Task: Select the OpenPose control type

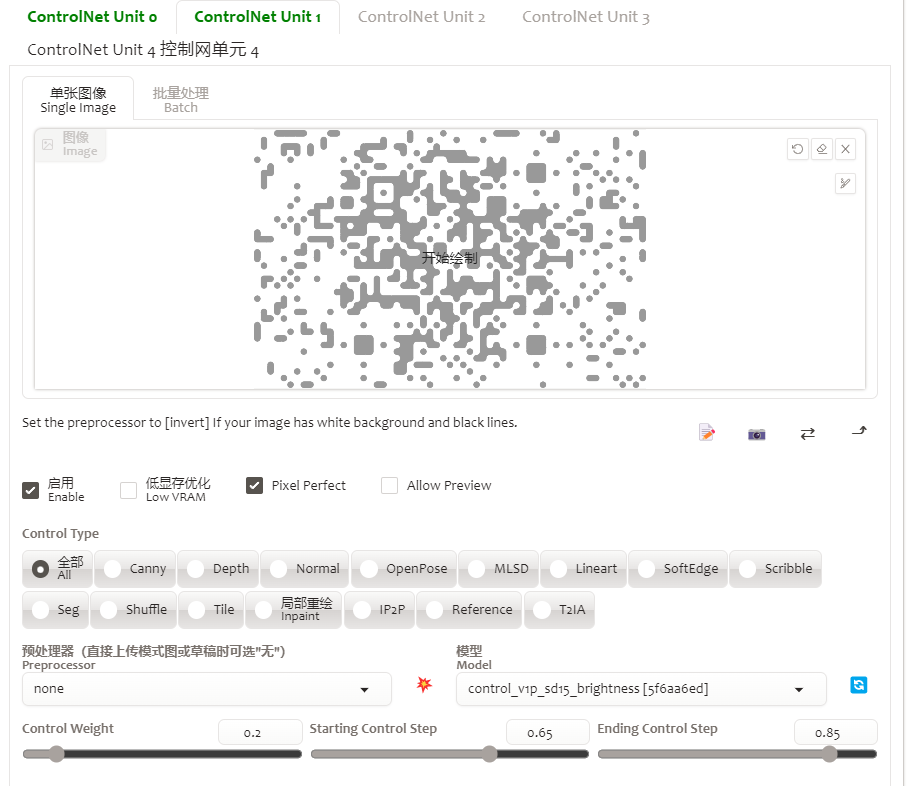Action: click(404, 568)
